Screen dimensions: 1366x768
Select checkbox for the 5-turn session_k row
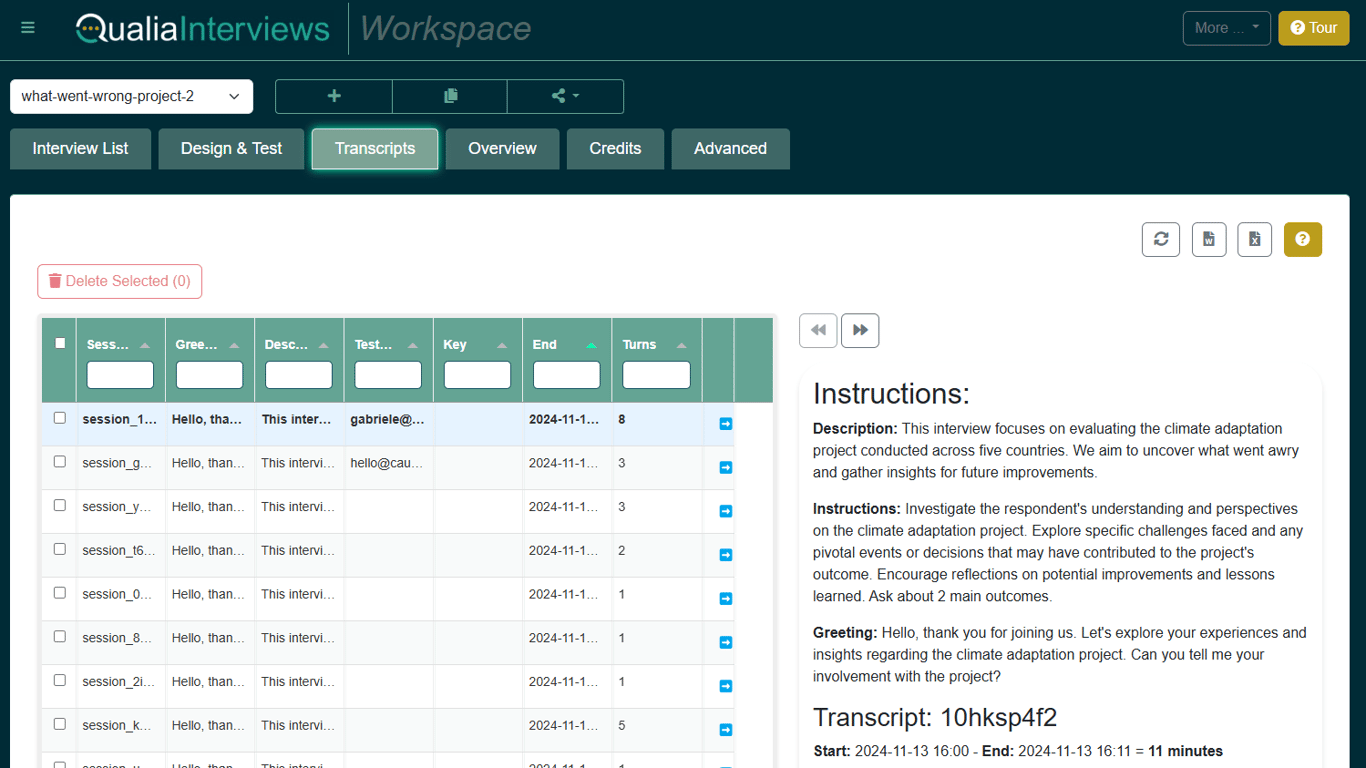coord(60,724)
